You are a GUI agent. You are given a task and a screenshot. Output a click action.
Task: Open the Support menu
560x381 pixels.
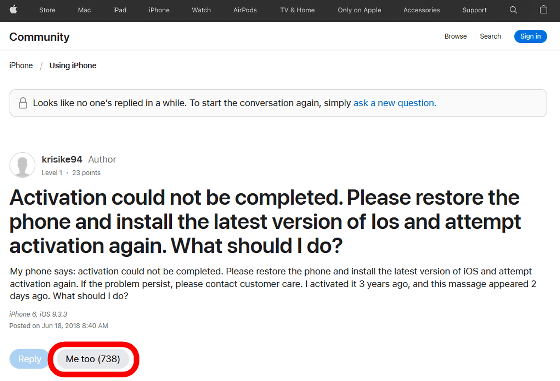tap(474, 10)
